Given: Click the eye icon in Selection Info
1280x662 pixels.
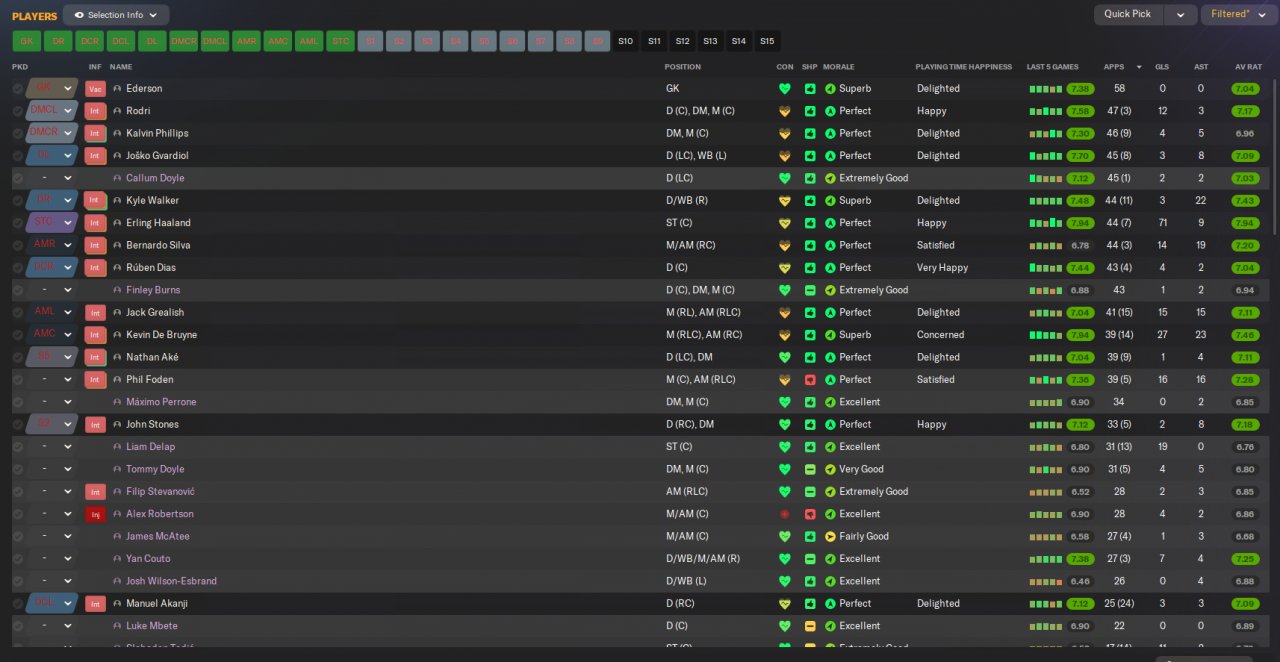Looking at the screenshot, I should [79, 15].
